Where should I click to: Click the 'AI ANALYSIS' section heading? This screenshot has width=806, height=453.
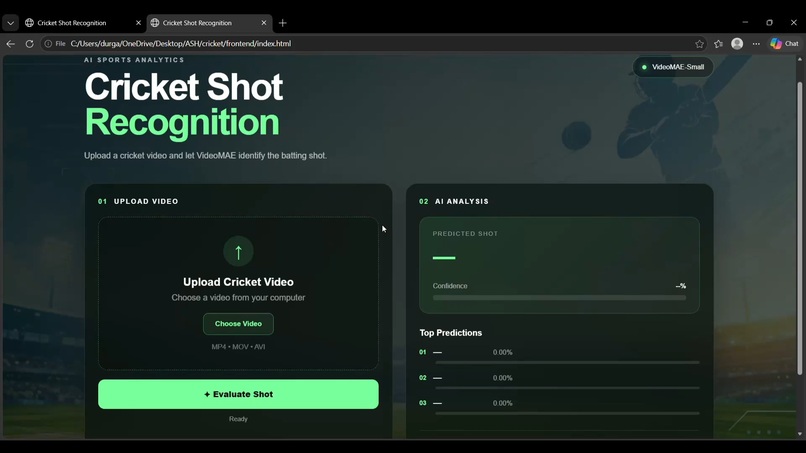(x=462, y=202)
